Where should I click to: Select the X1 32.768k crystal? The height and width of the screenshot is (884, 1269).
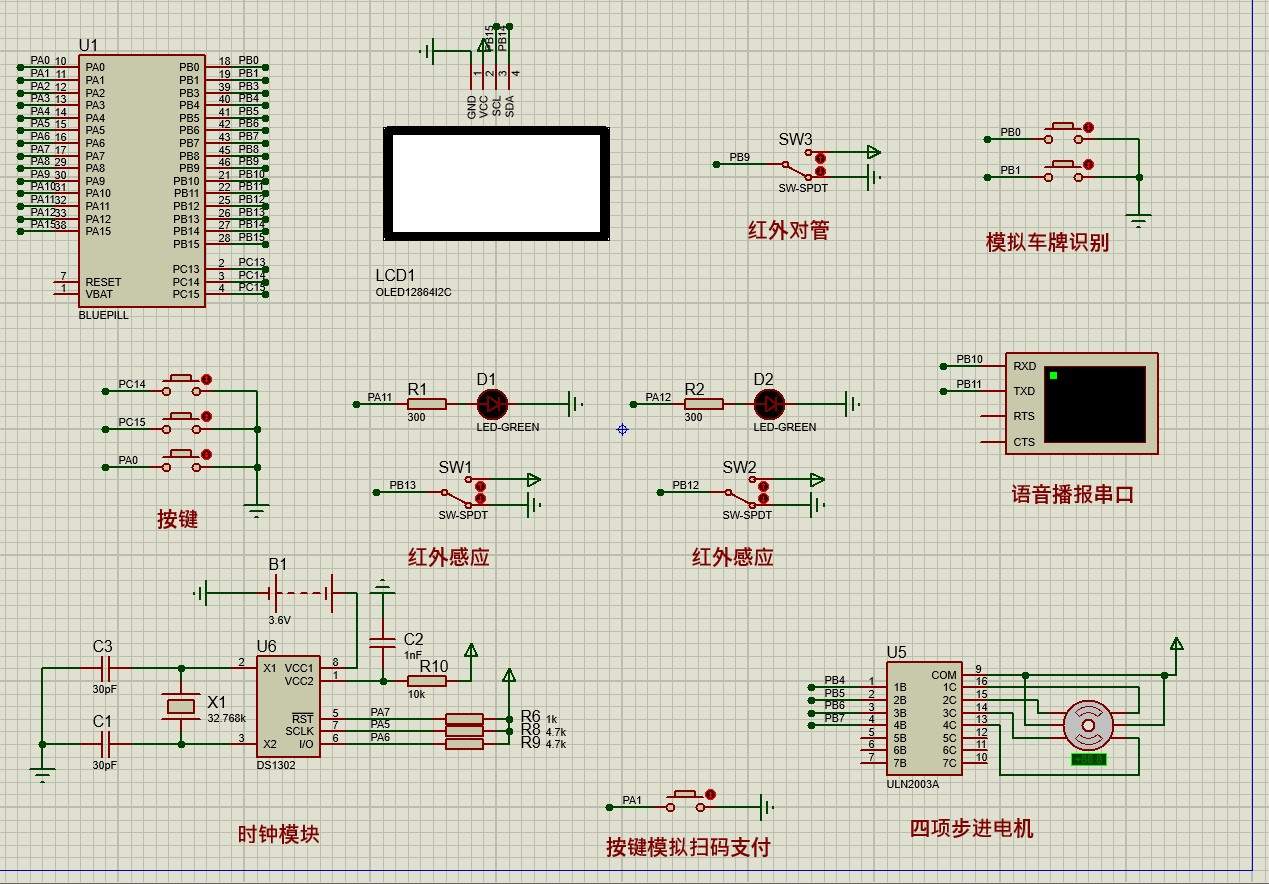click(x=181, y=707)
